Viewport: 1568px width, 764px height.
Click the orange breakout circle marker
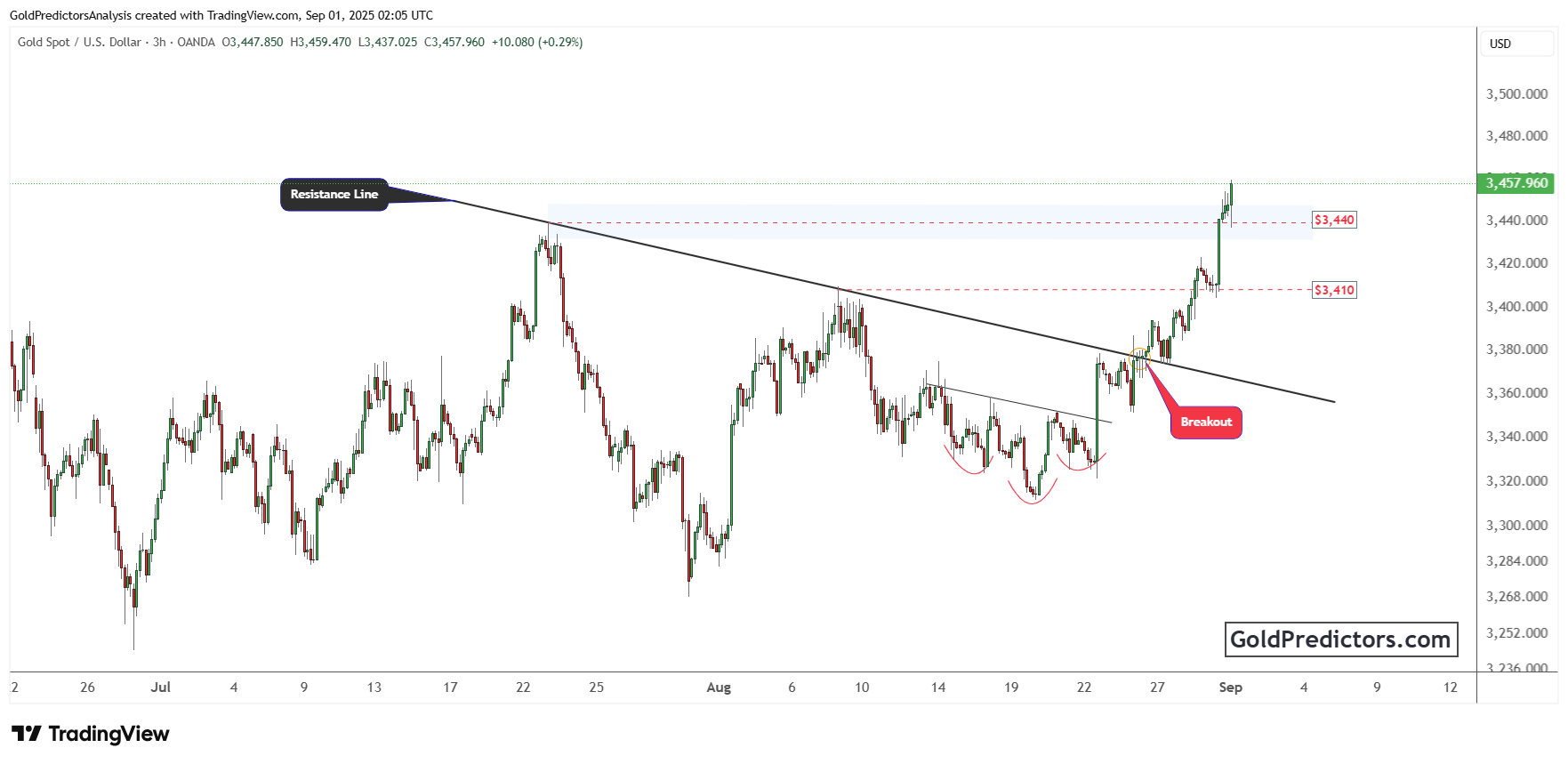pos(1139,358)
